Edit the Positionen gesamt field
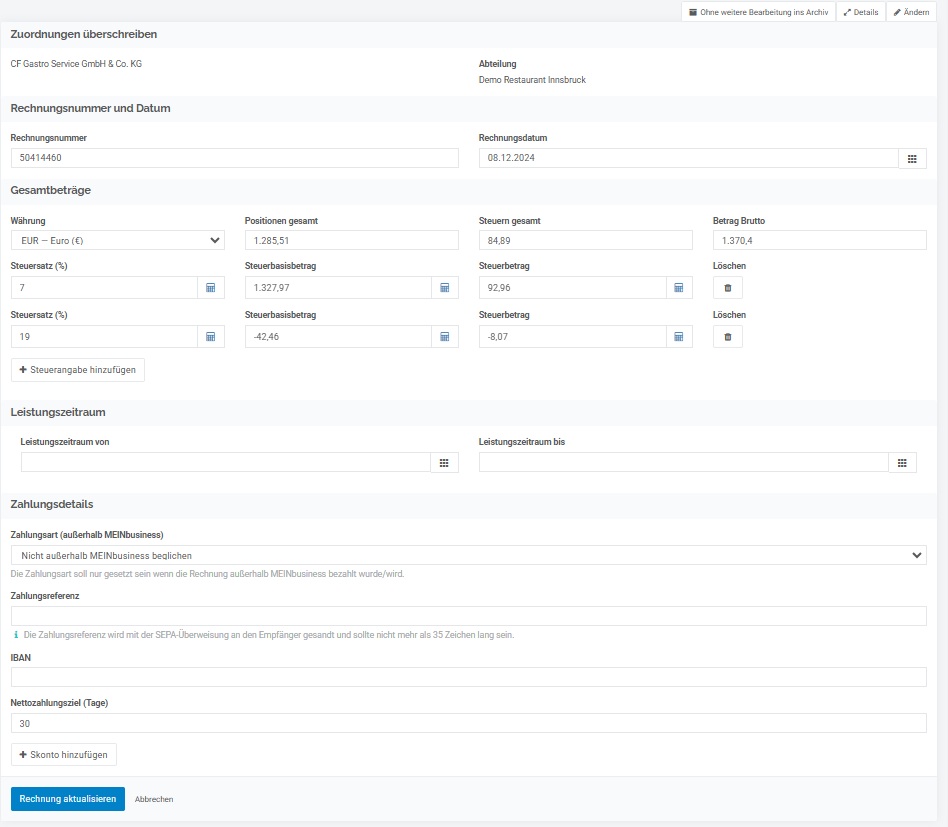Viewport: 948px width, 827px height. click(x=351, y=240)
